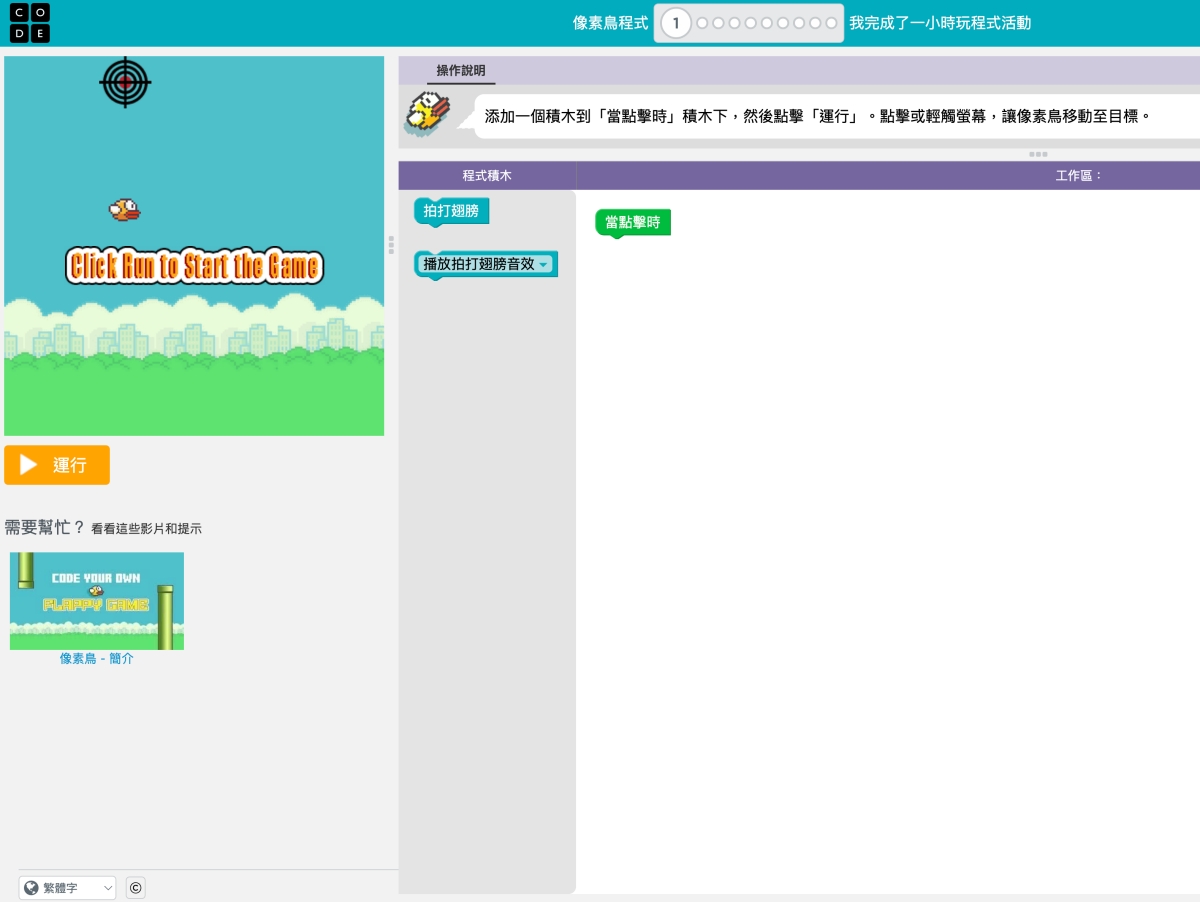Click the bullseye target in the game

tap(125, 82)
